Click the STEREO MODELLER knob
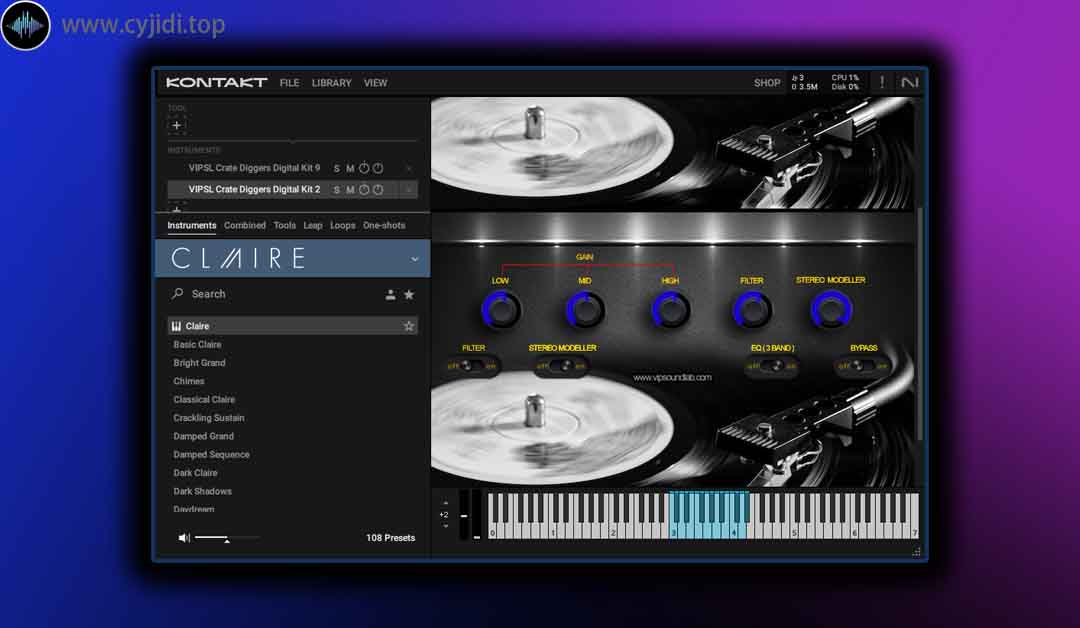Screen dimensions: 1080x628 [831, 310]
